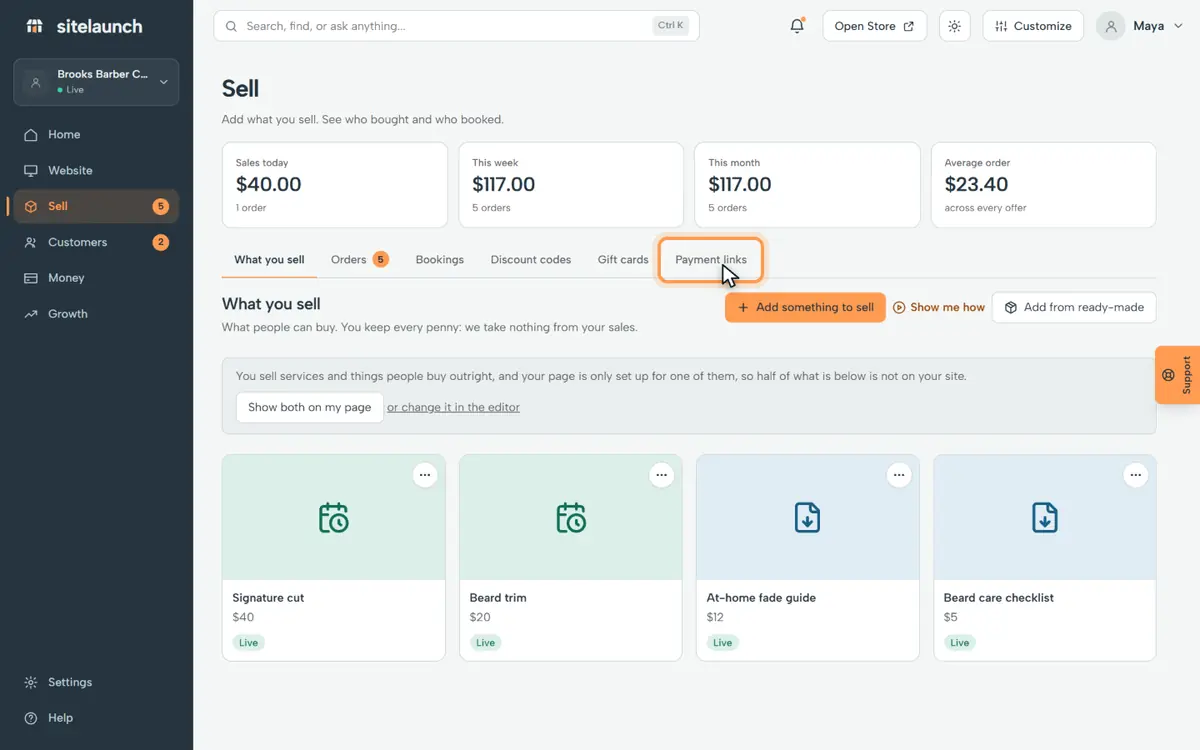Toggle light/dark theme sun icon
The image size is (1200, 750).
(x=955, y=26)
